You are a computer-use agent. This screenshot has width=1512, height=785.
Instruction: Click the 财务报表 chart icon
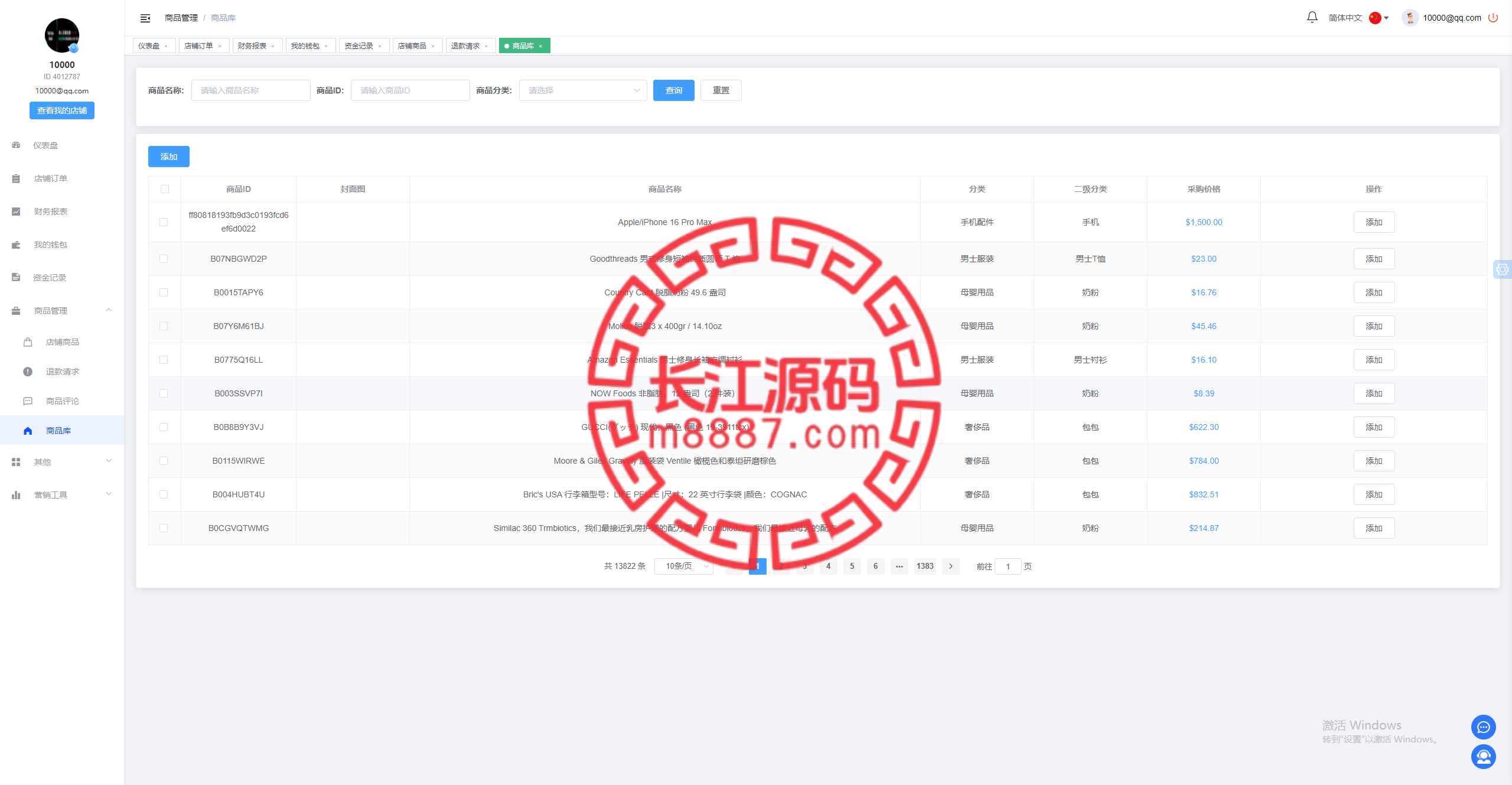[16, 211]
